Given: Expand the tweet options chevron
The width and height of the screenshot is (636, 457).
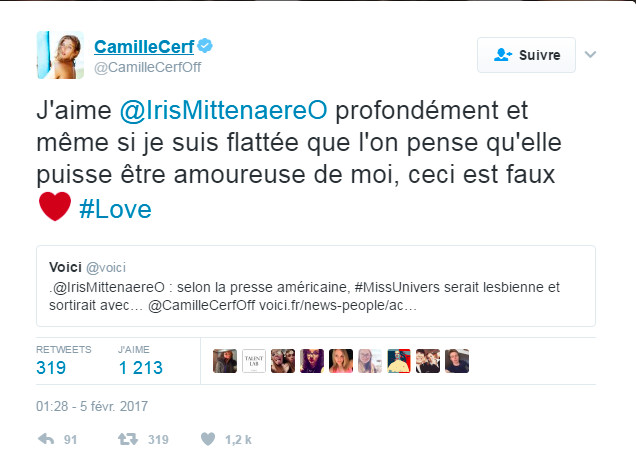Looking at the screenshot, I should pyautogui.click(x=590, y=55).
